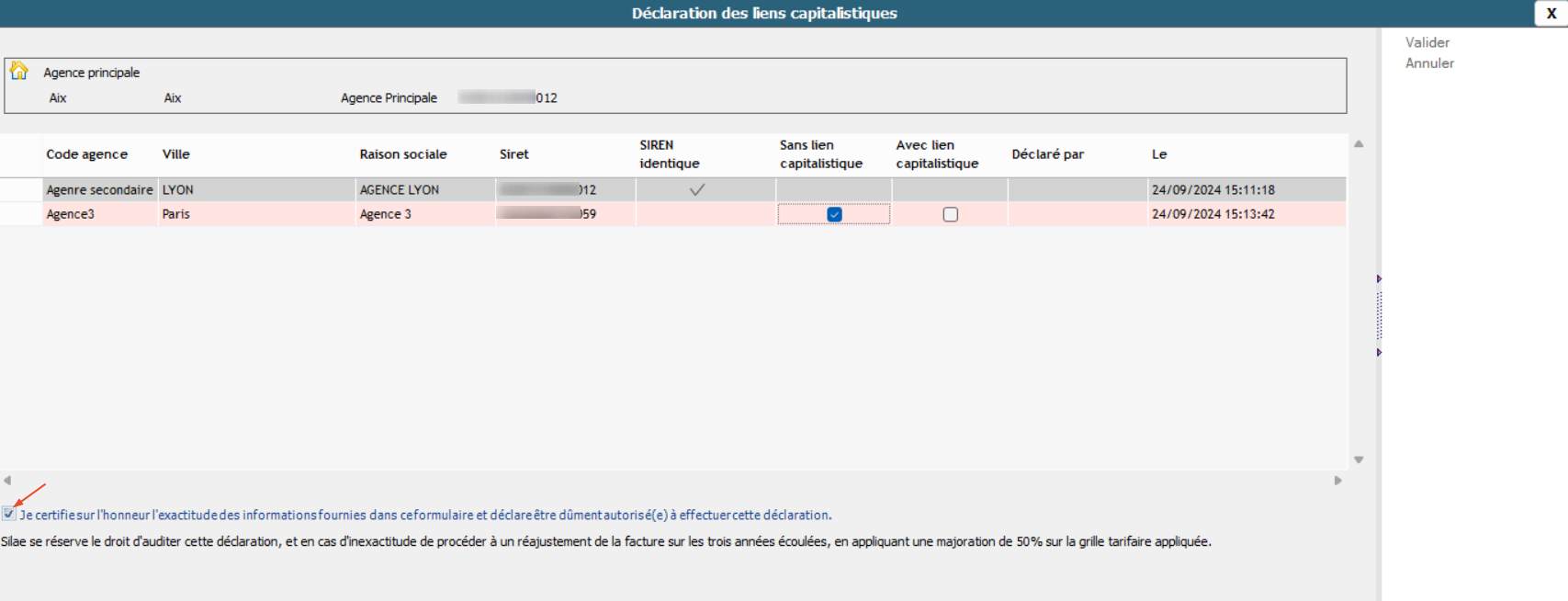The image size is (1568, 601).
Task: Toggle the 'Je certifie sur l'honneur' checkbox
Action: (9, 514)
